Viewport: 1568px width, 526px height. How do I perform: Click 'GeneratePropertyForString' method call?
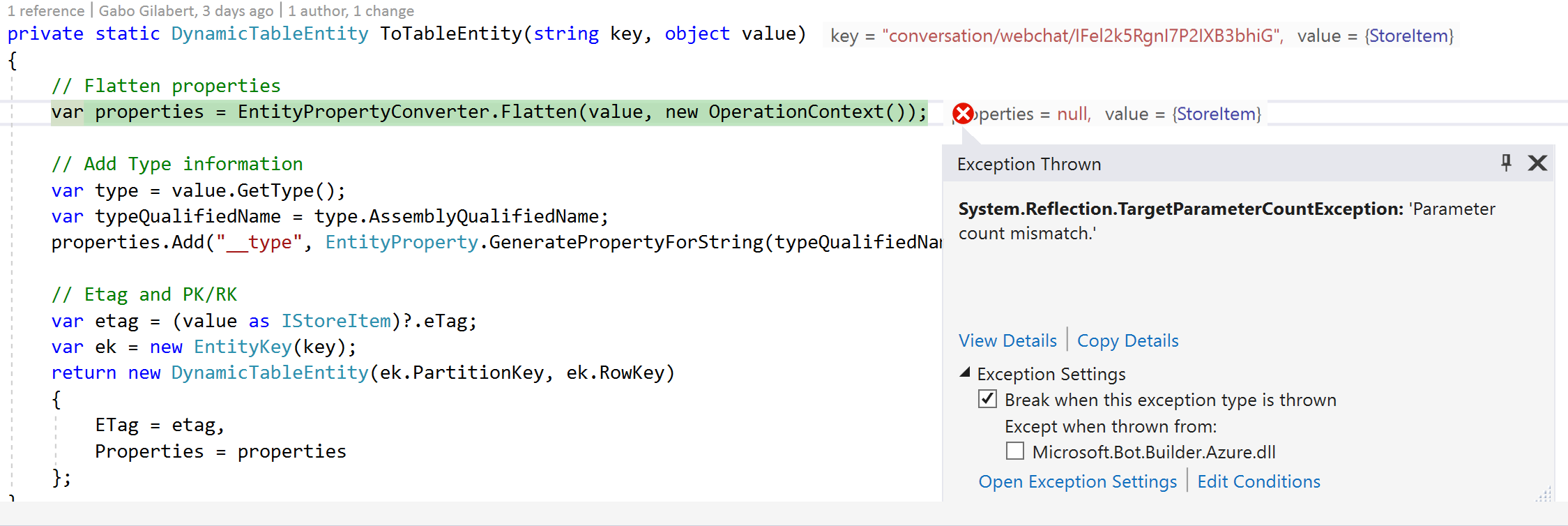[626, 242]
